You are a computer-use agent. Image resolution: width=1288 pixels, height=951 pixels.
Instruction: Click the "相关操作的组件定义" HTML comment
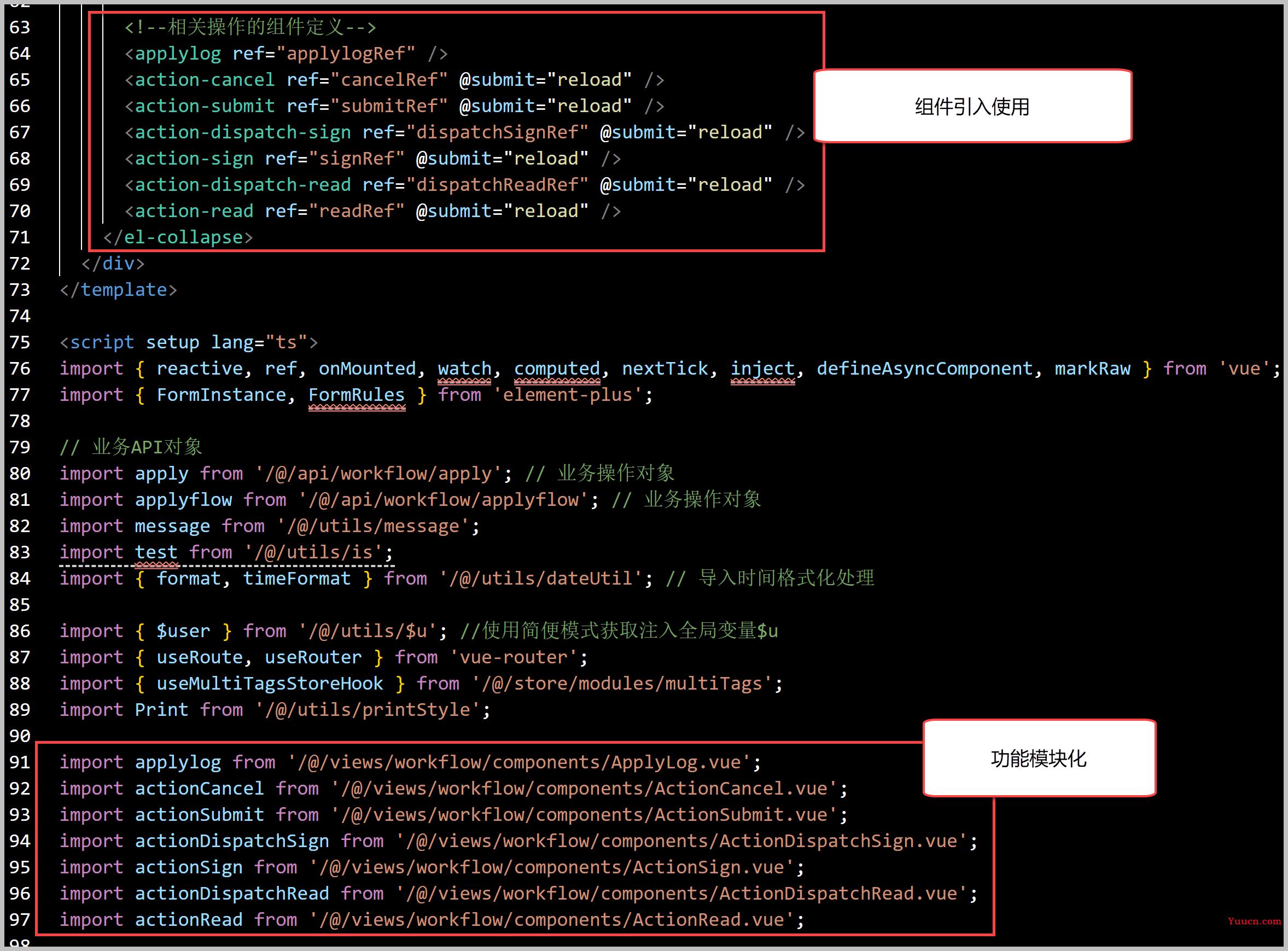click(x=250, y=27)
